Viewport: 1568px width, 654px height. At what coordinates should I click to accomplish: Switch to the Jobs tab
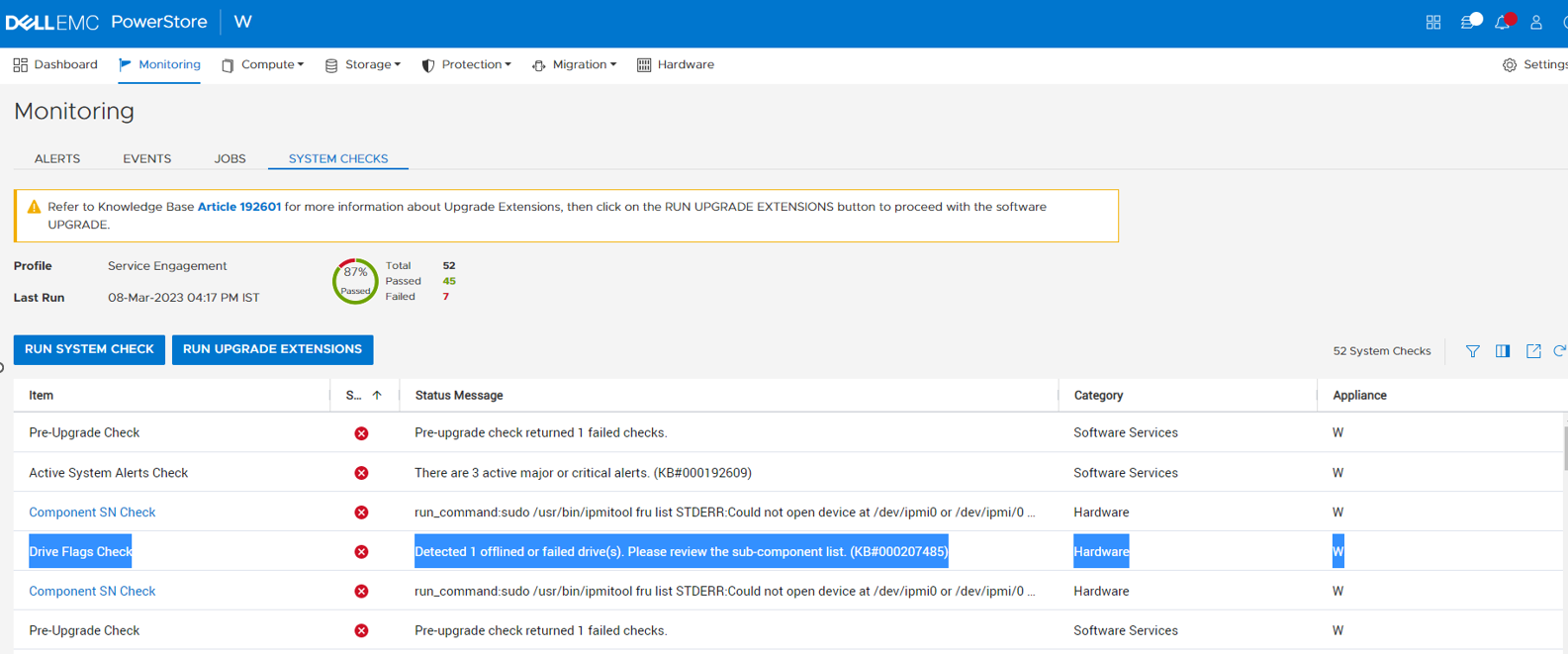click(x=230, y=158)
